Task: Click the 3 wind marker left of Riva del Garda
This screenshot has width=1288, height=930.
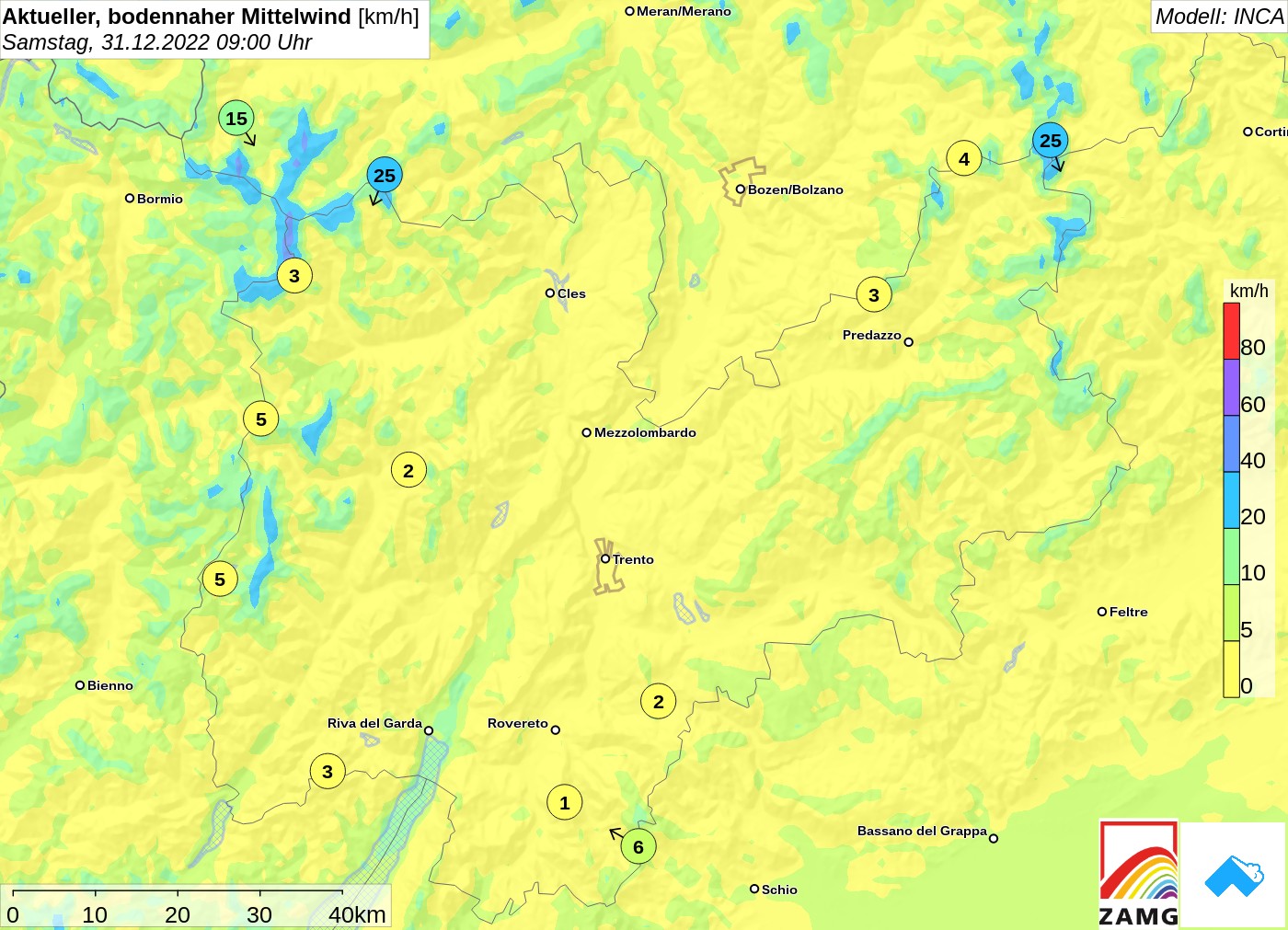Action: [328, 772]
